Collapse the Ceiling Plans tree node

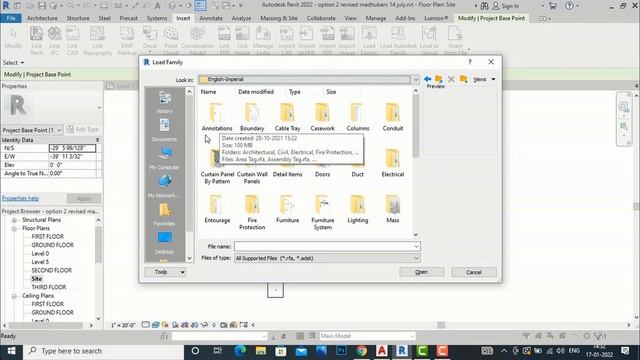(14, 296)
